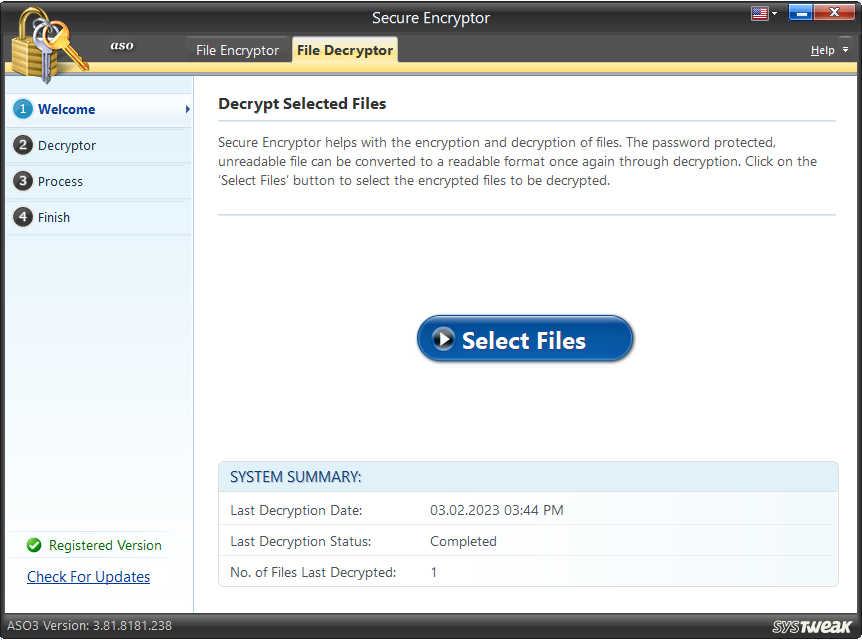Image resolution: width=862 pixels, height=640 pixels.
Task: Open the language flag dropdown
Action: pyautogui.click(x=764, y=12)
